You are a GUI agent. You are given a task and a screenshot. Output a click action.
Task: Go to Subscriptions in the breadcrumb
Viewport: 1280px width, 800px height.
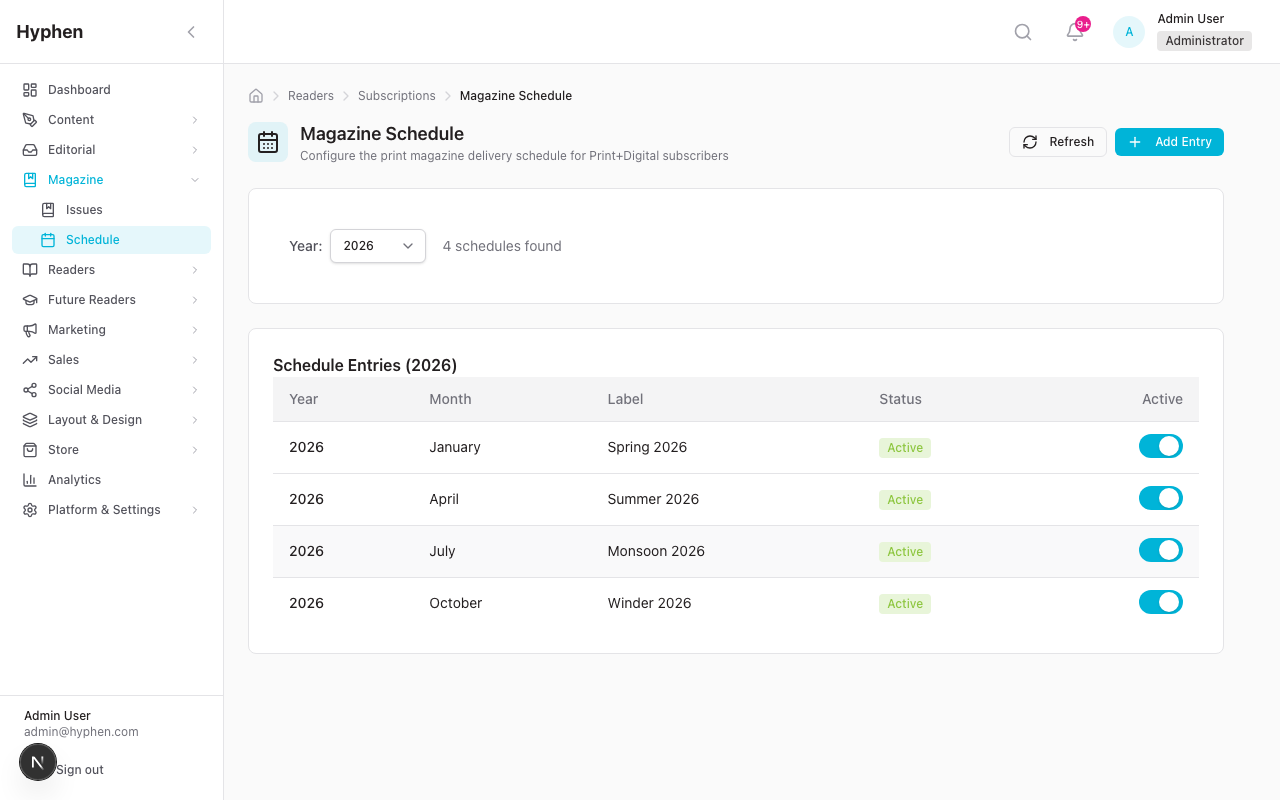[x=396, y=96]
